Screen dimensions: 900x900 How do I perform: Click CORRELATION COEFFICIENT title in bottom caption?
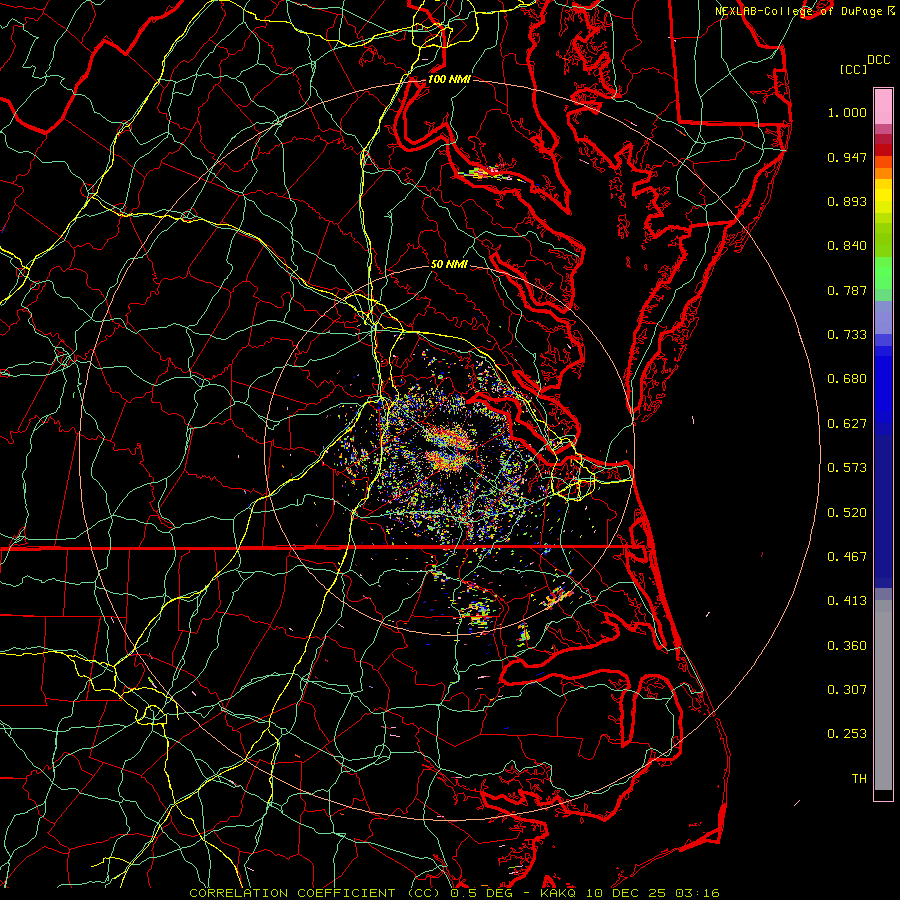(292, 893)
